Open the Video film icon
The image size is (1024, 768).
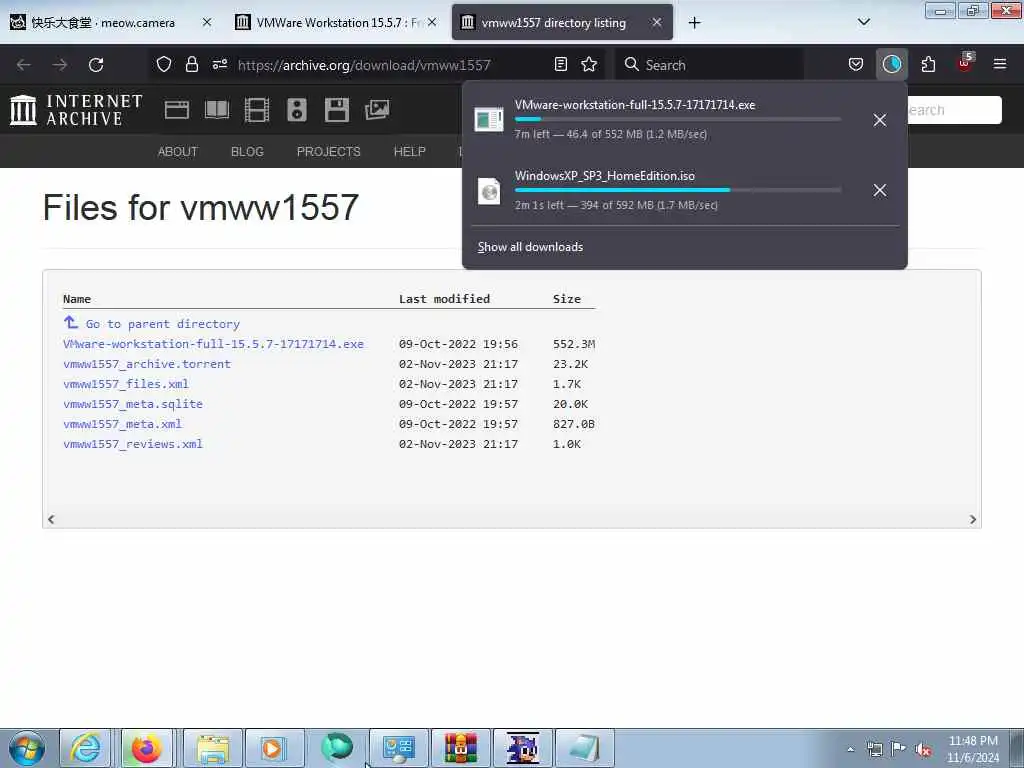[257, 110]
